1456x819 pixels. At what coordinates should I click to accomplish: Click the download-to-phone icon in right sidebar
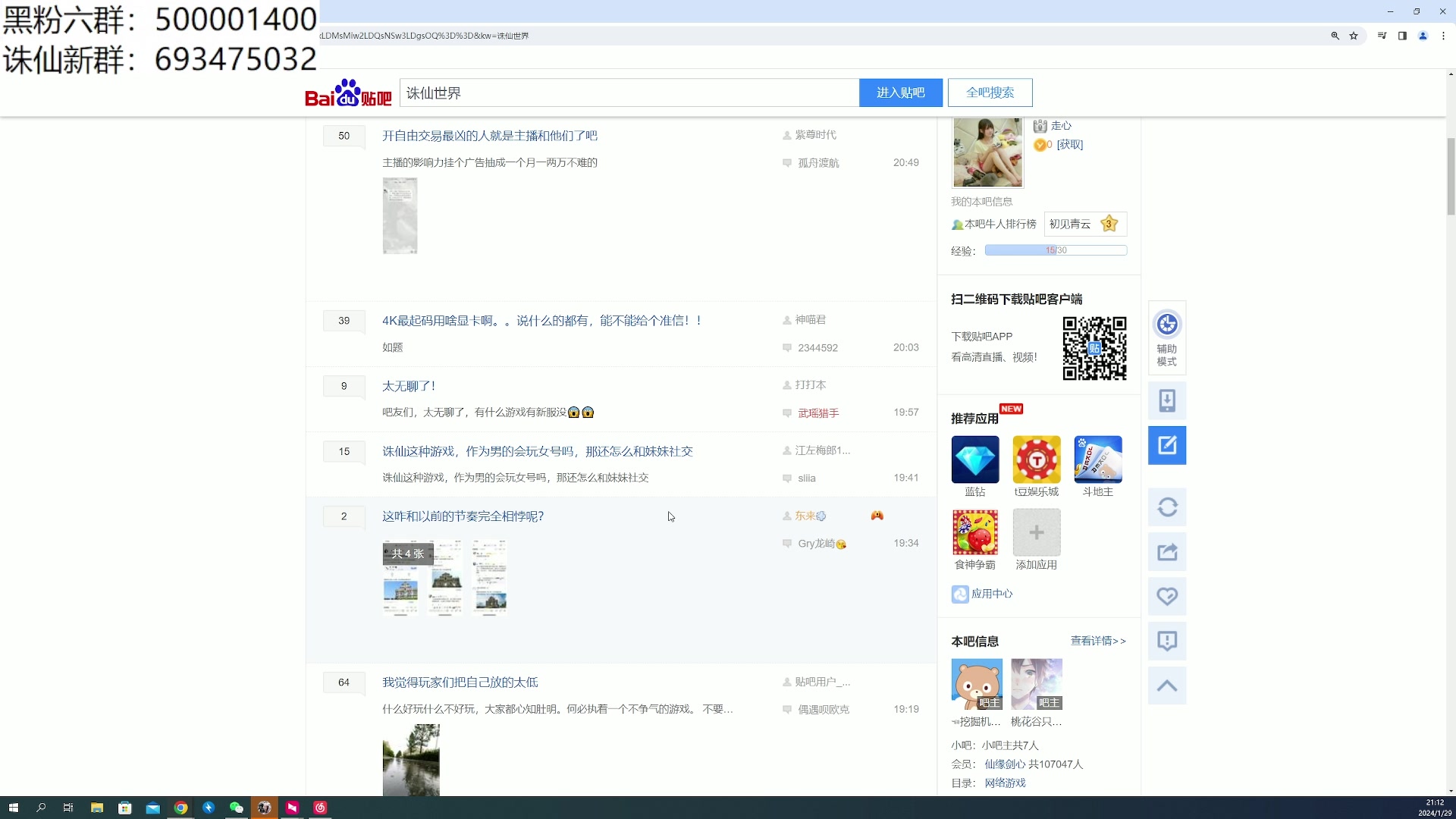pyautogui.click(x=1166, y=400)
